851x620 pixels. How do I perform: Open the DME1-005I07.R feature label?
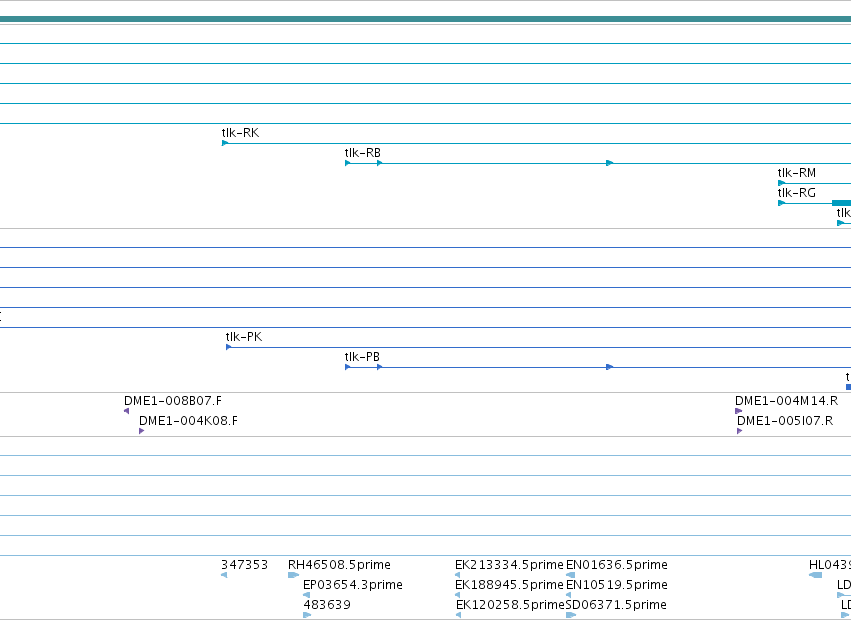click(x=785, y=421)
